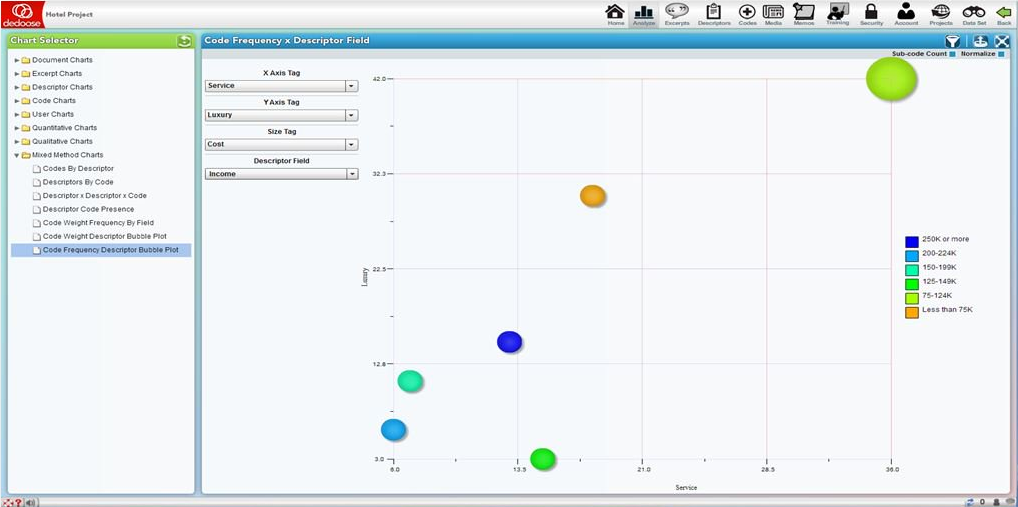Screen dimensions: 1018x507
Task: Click the 150-199K legend swatch
Action: 912,269
